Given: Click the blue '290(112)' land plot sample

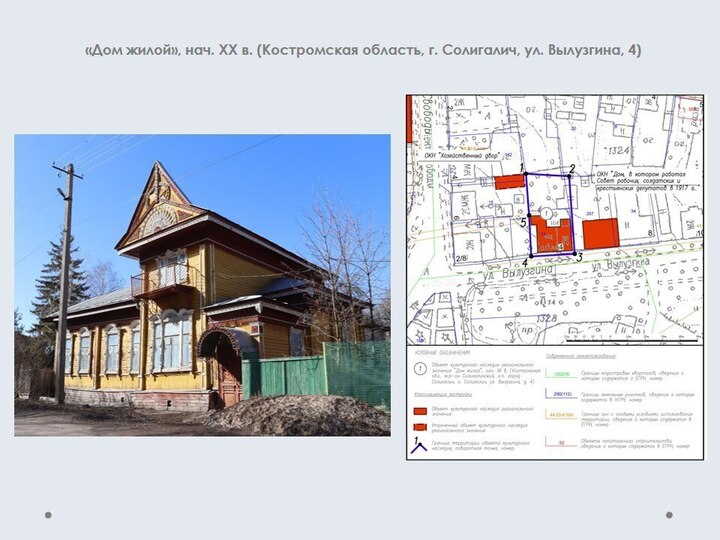Looking at the screenshot, I should point(559,395).
